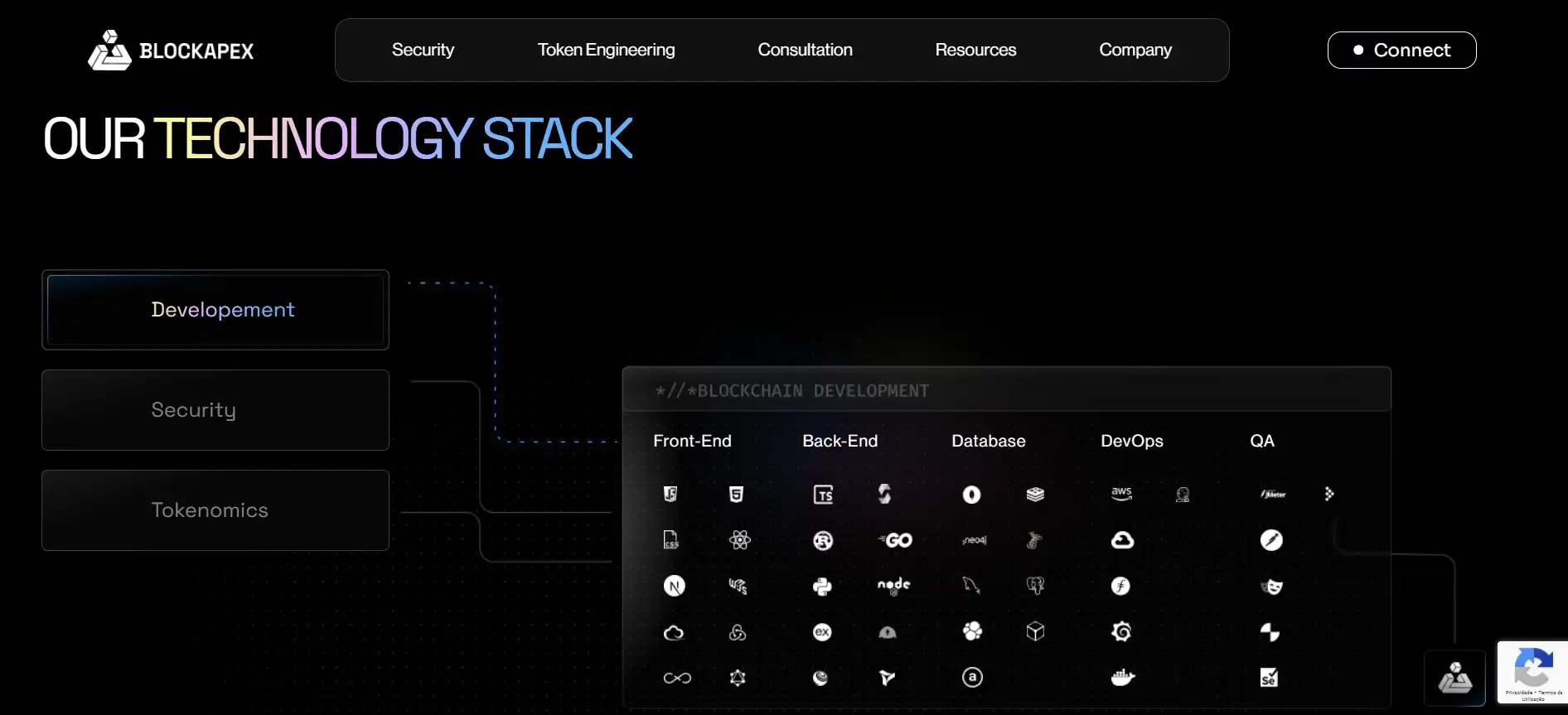This screenshot has width=1568, height=715.
Task: Select the React atom icon
Action: [x=739, y=540]
